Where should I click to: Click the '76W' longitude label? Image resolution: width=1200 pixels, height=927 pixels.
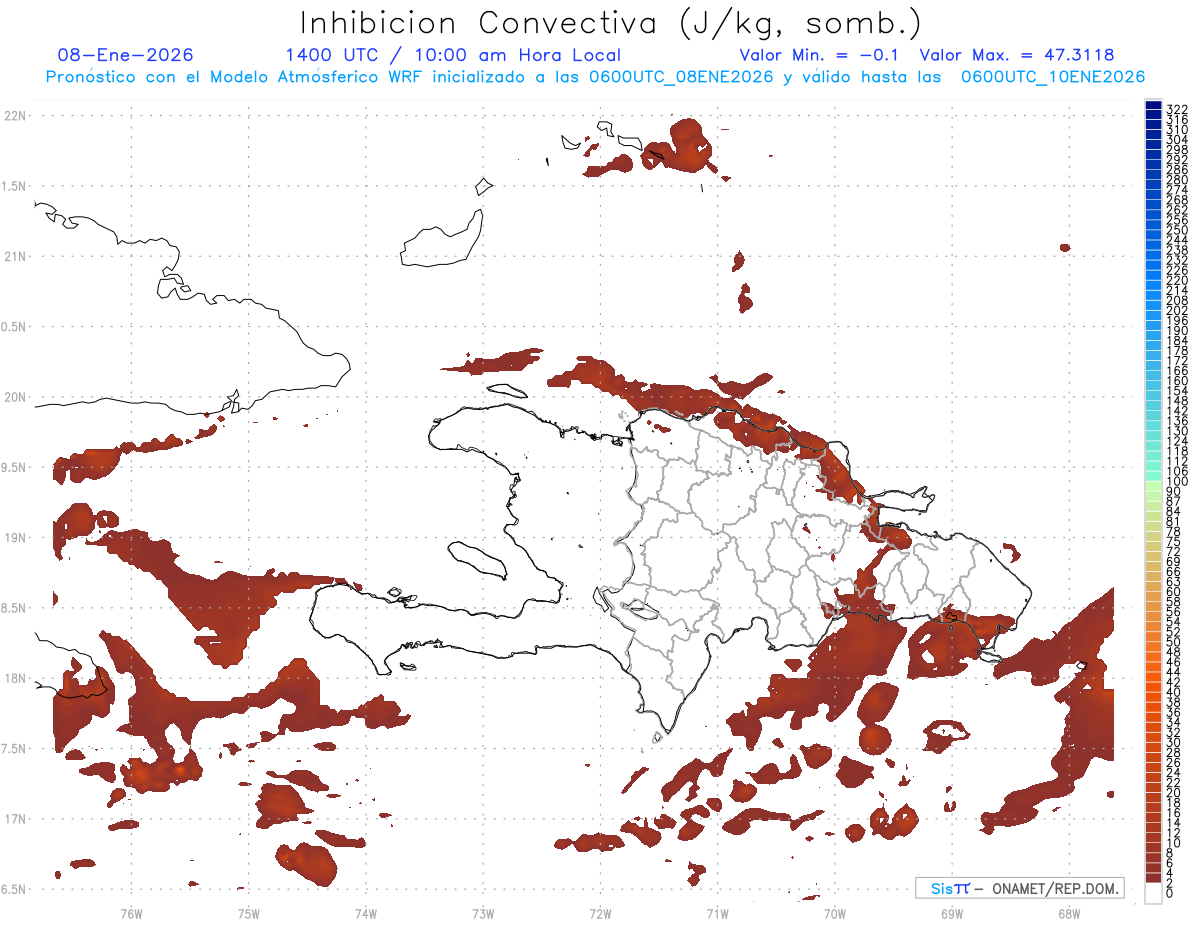[131, 913]
